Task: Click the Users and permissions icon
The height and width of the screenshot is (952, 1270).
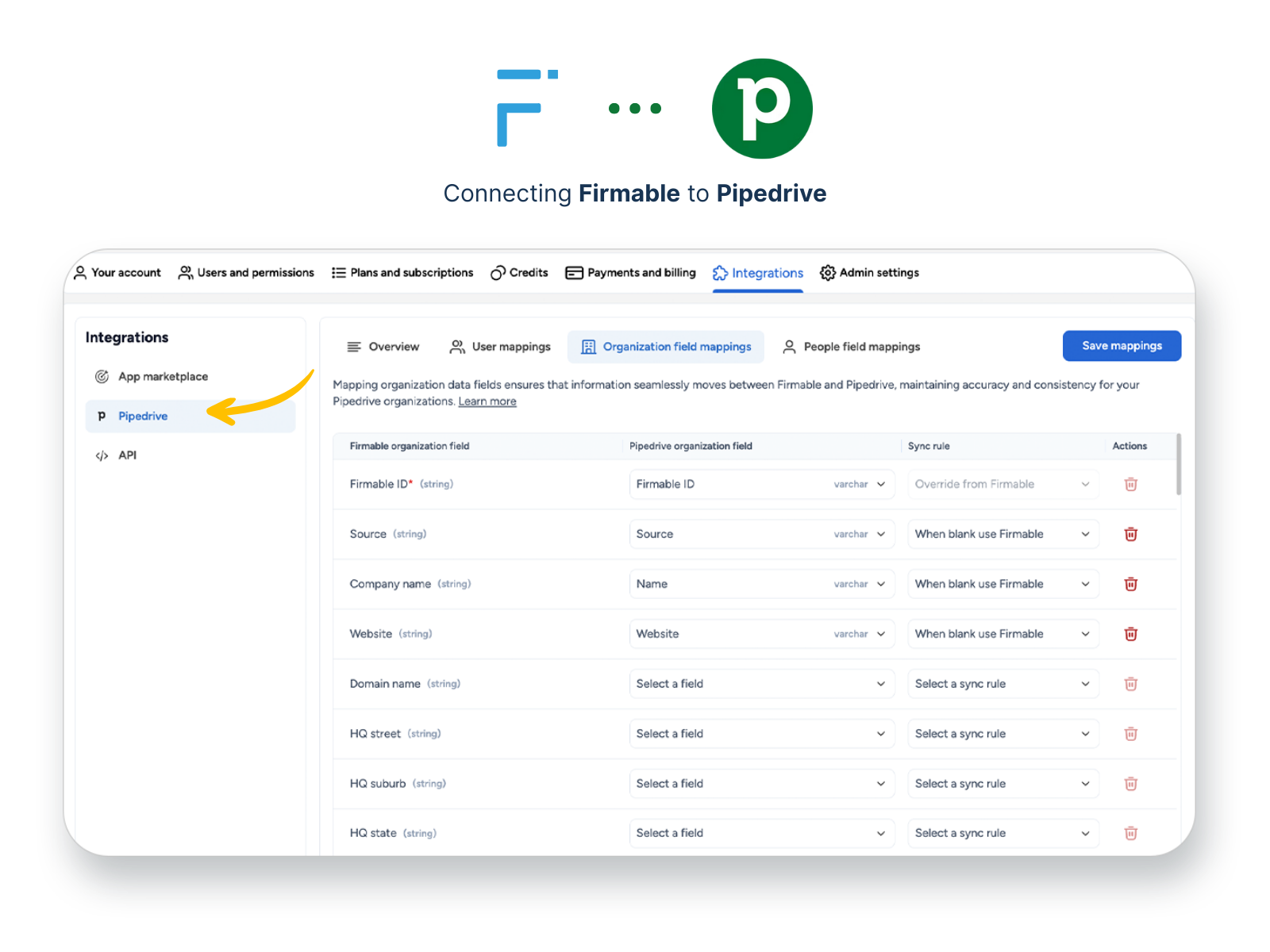Action: pyautogui.click(x=185, y=272)
